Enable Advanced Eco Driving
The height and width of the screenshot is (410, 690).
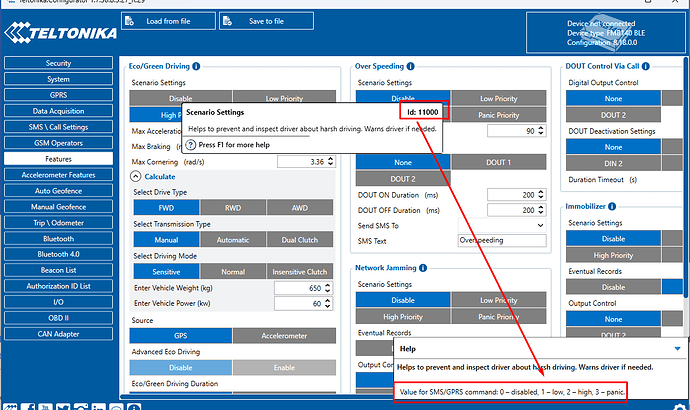[284, 367]
